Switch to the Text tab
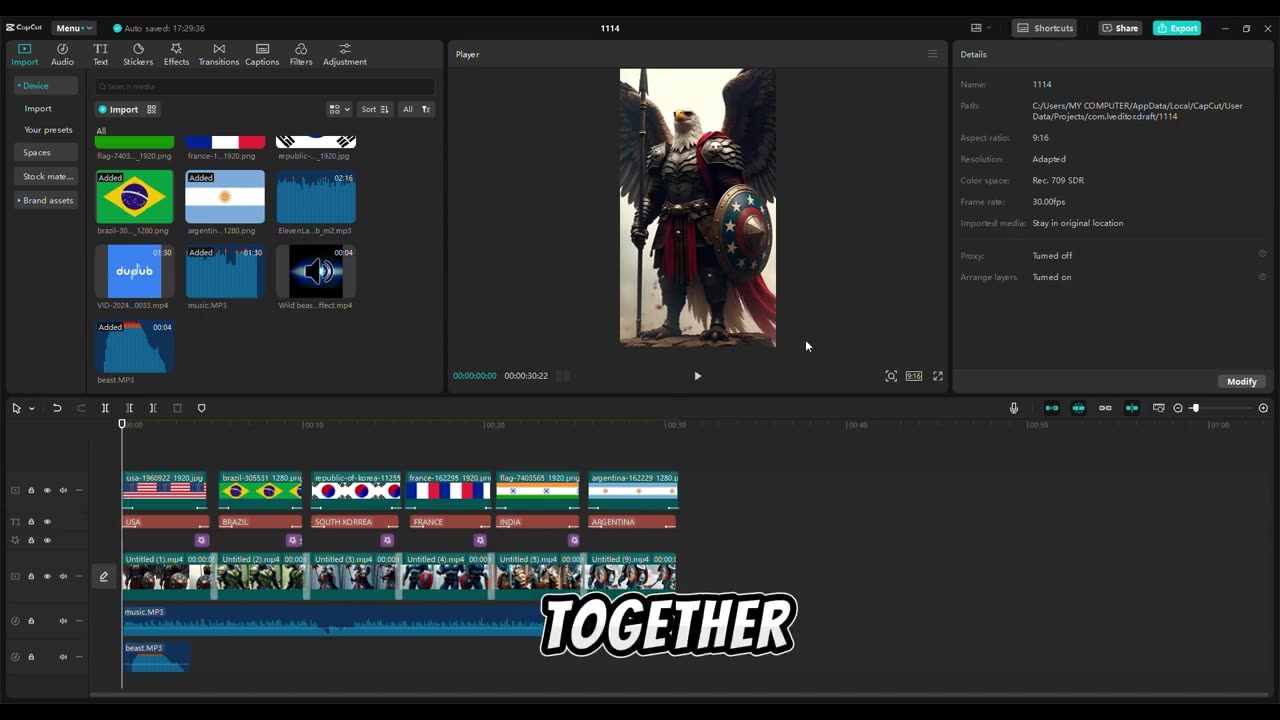 click(101, 54)
